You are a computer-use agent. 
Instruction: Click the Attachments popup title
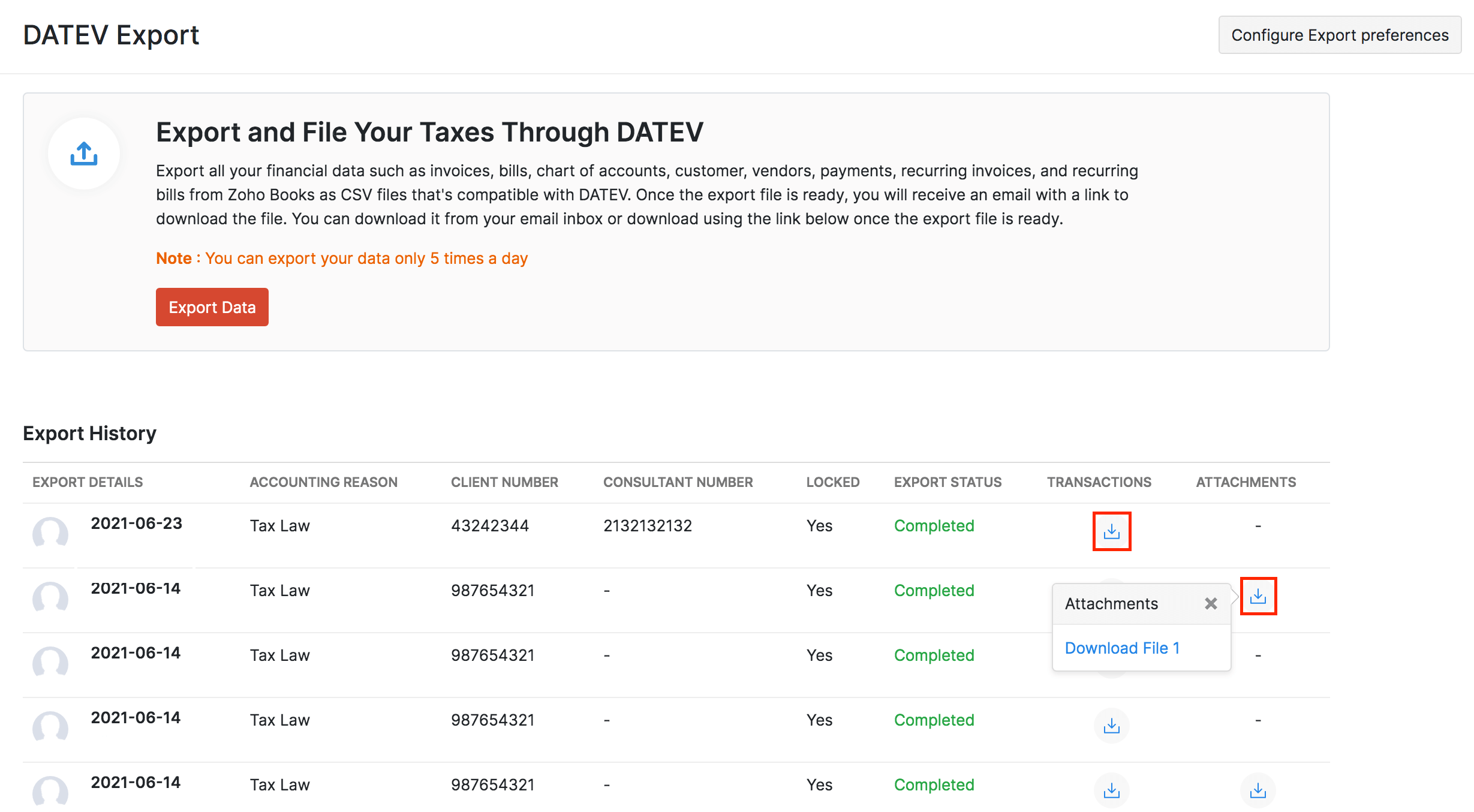coord(1111,603)
